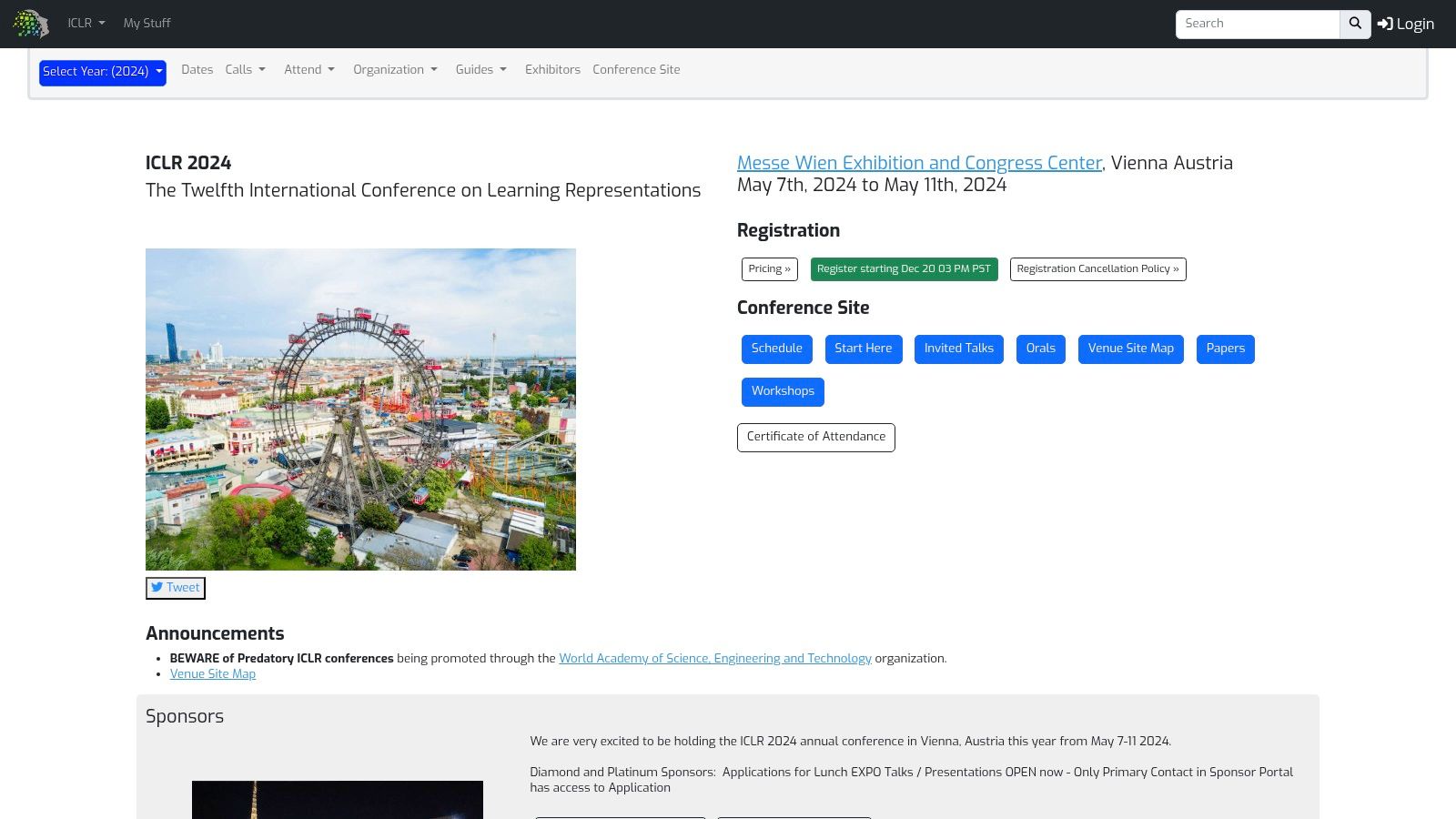
Task: Click the Schedule button
Action: pos(776,349)
